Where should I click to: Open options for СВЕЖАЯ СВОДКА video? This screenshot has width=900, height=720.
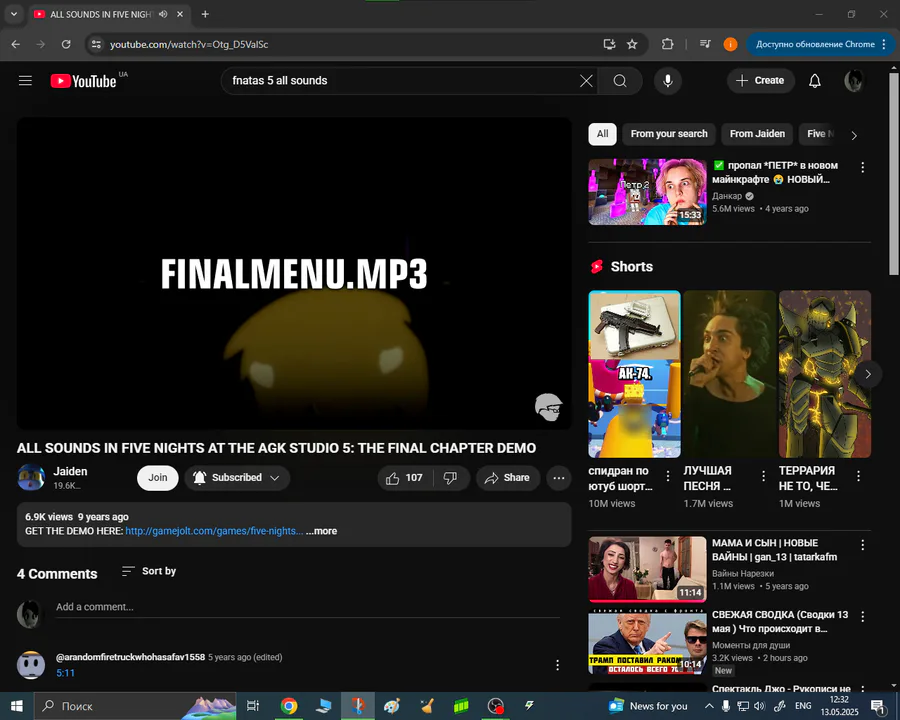pos(862,617)
